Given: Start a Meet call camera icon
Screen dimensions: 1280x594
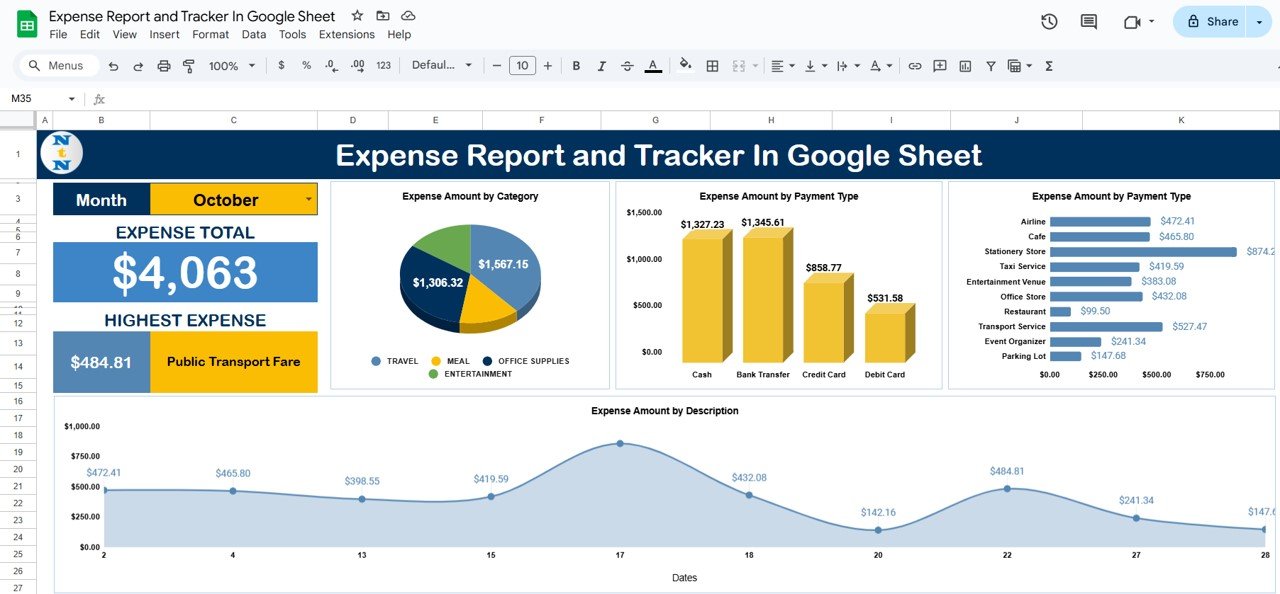Looking at the screenshot, I should point(1132,22).
